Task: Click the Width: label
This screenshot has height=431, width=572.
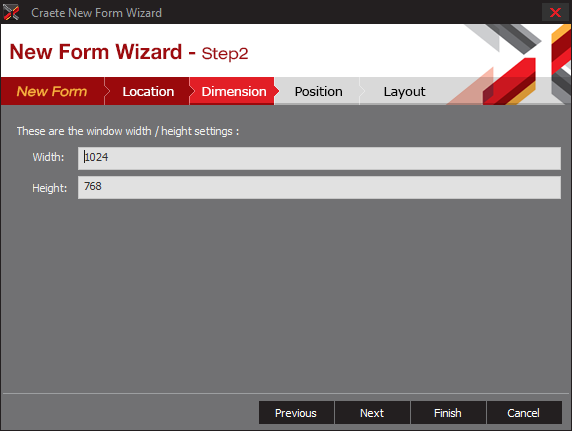Action: coord(48,157)
